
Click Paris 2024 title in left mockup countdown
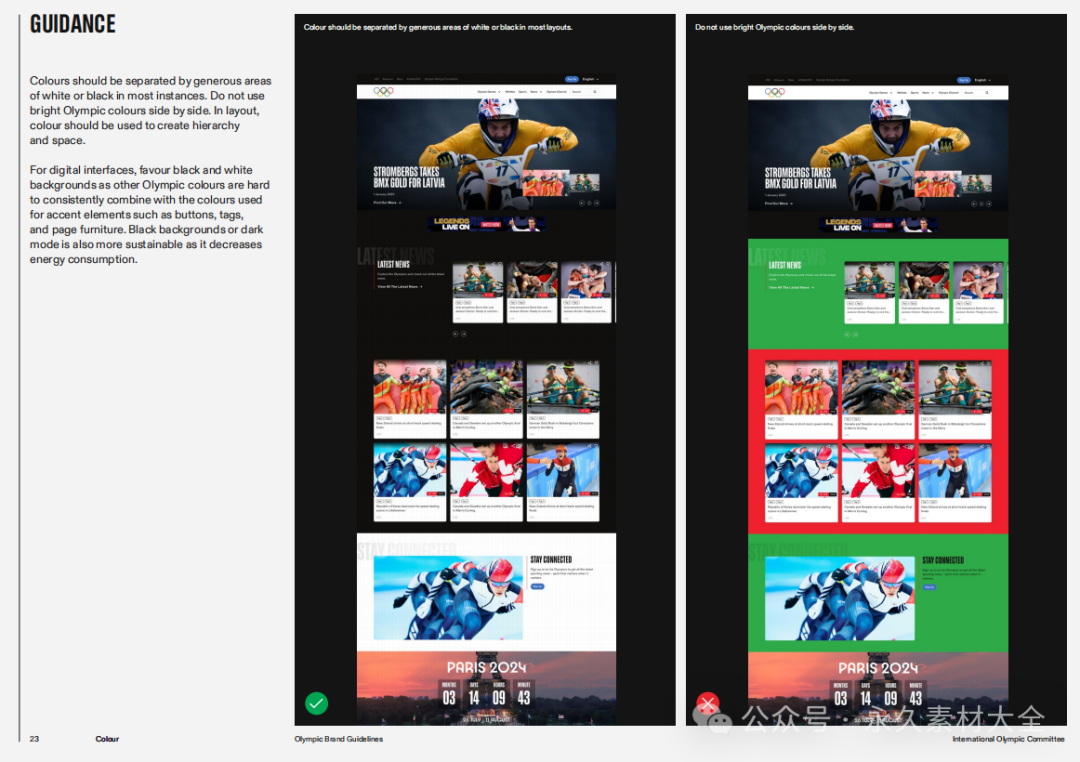click(x=486, y=668)
